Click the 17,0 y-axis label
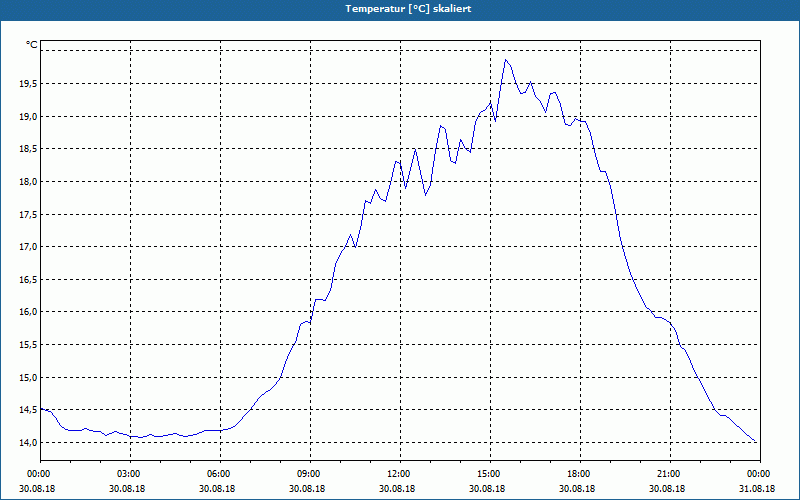800x500 pixels. coord(29,247)
